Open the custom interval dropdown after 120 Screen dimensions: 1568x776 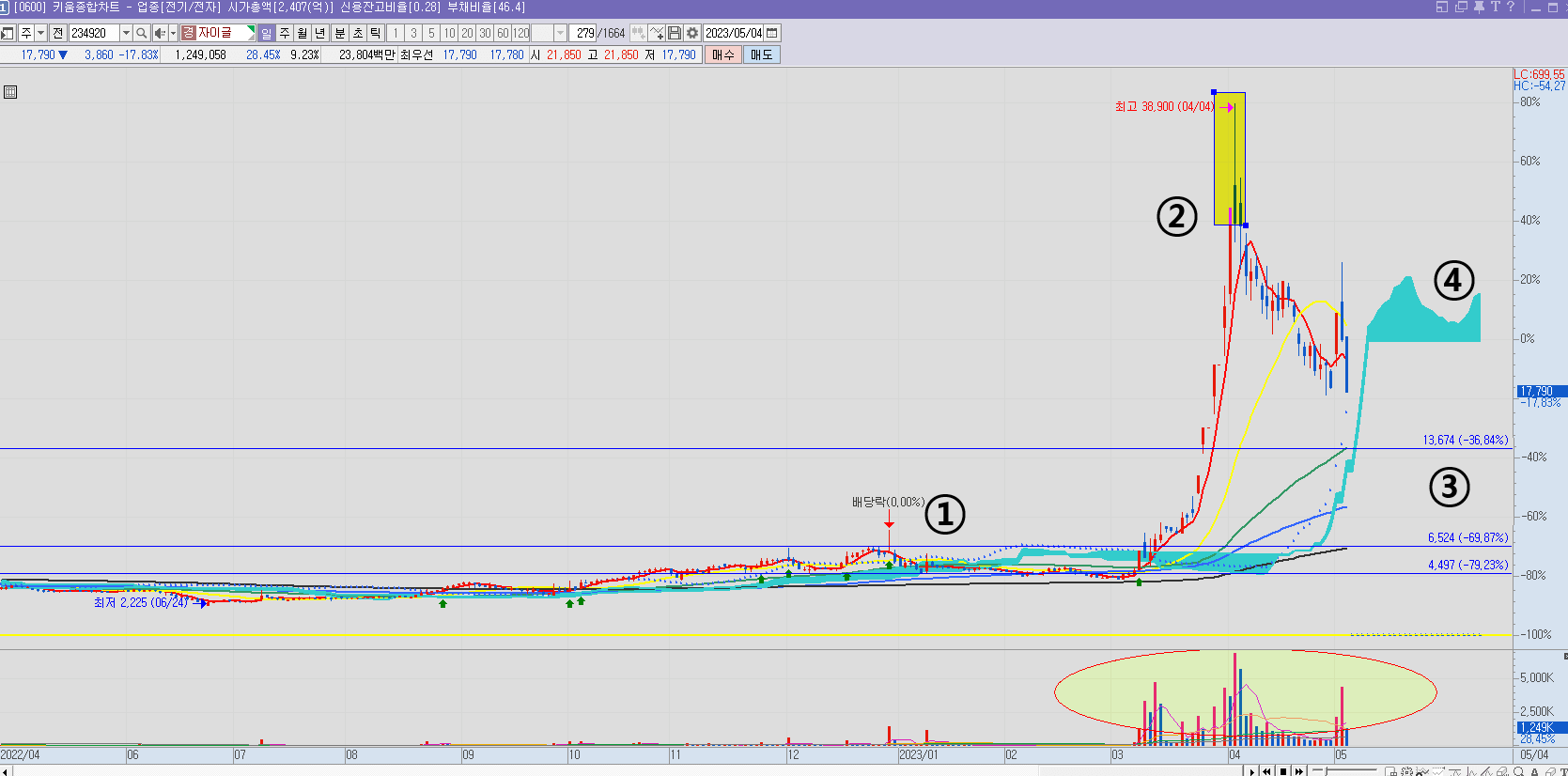(x=560, y=33)
